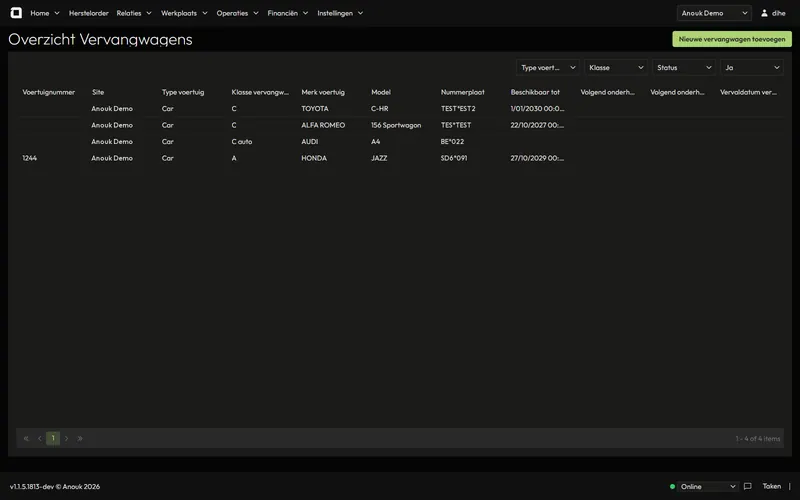Screen dimensions: 800x500
Task: Click license plate BE*022
Action: (x=453, y=141)
